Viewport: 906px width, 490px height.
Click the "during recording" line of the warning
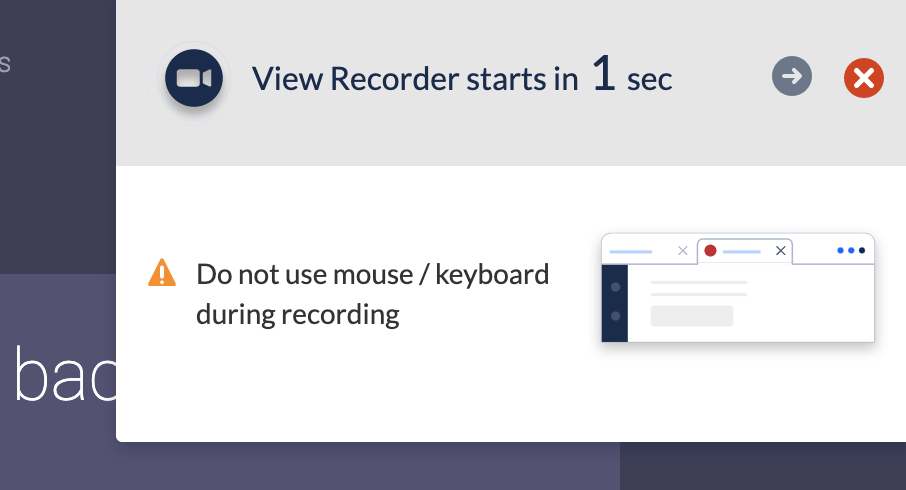coord(297,314)
